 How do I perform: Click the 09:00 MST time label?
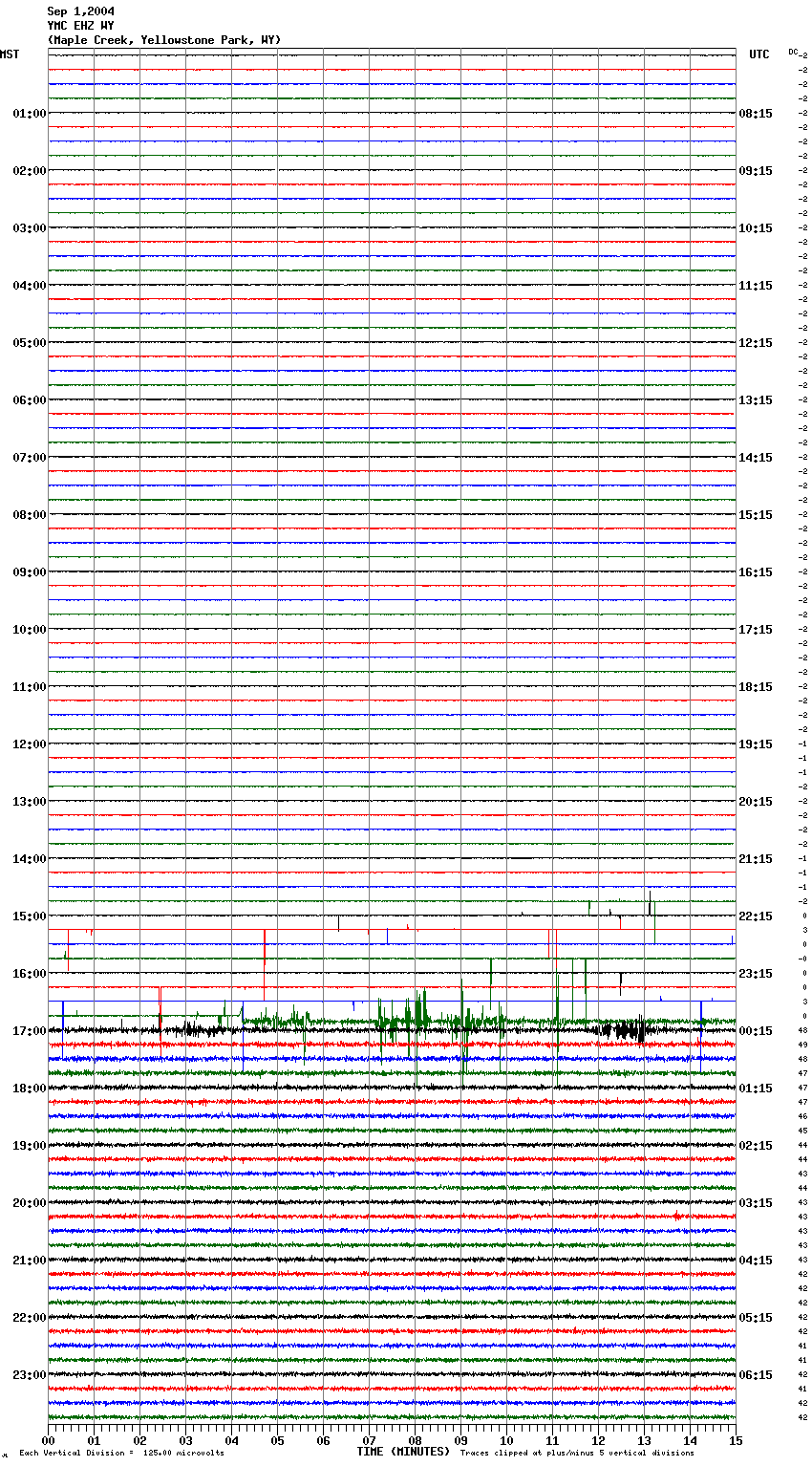point(29,572)
